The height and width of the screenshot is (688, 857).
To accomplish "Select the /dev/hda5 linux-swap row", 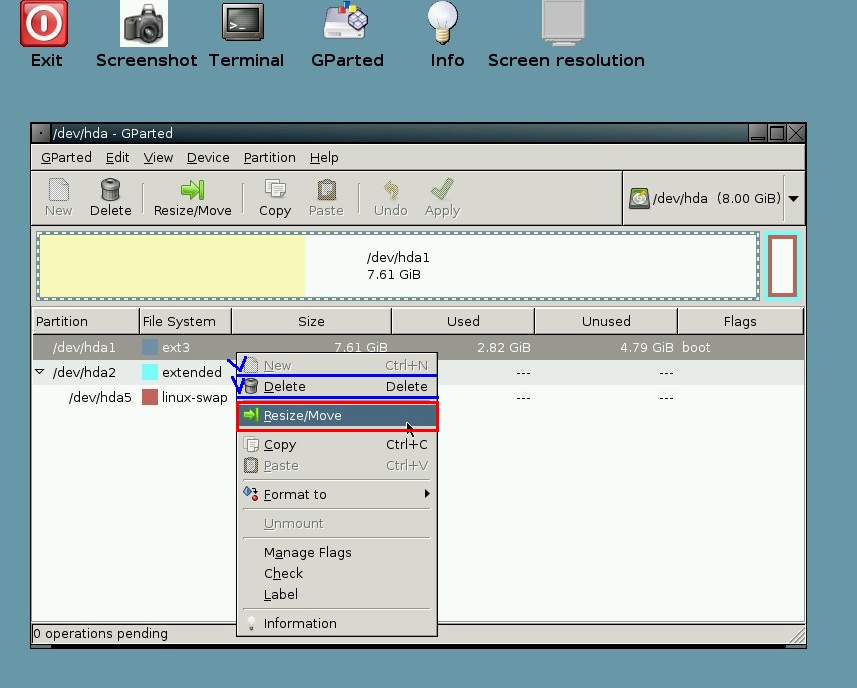I will (418, 397).
